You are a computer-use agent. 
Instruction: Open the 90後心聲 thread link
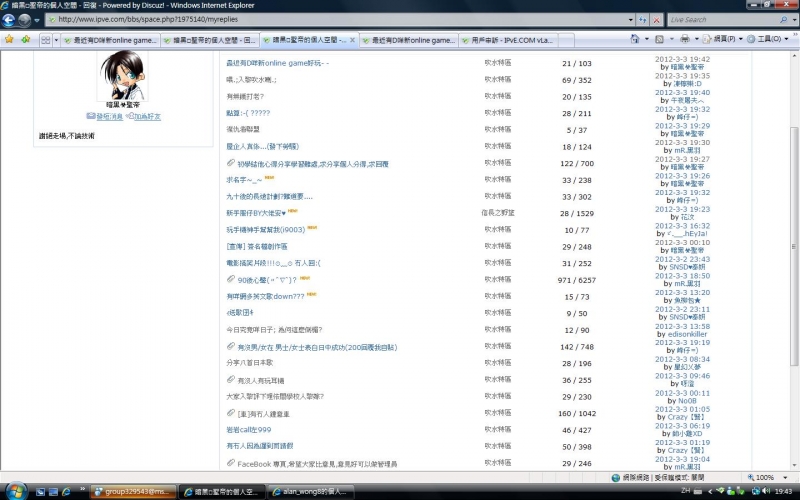(267, 280)
